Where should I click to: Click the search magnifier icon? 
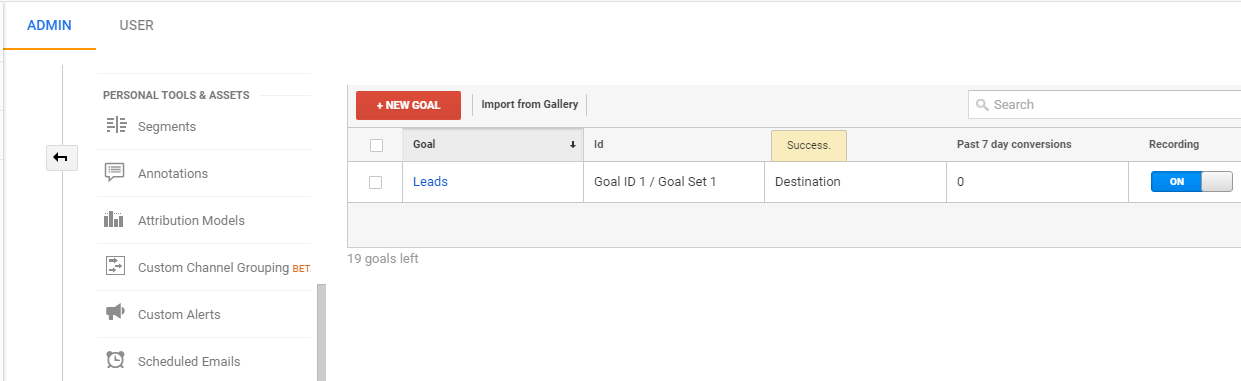[983, 105]
